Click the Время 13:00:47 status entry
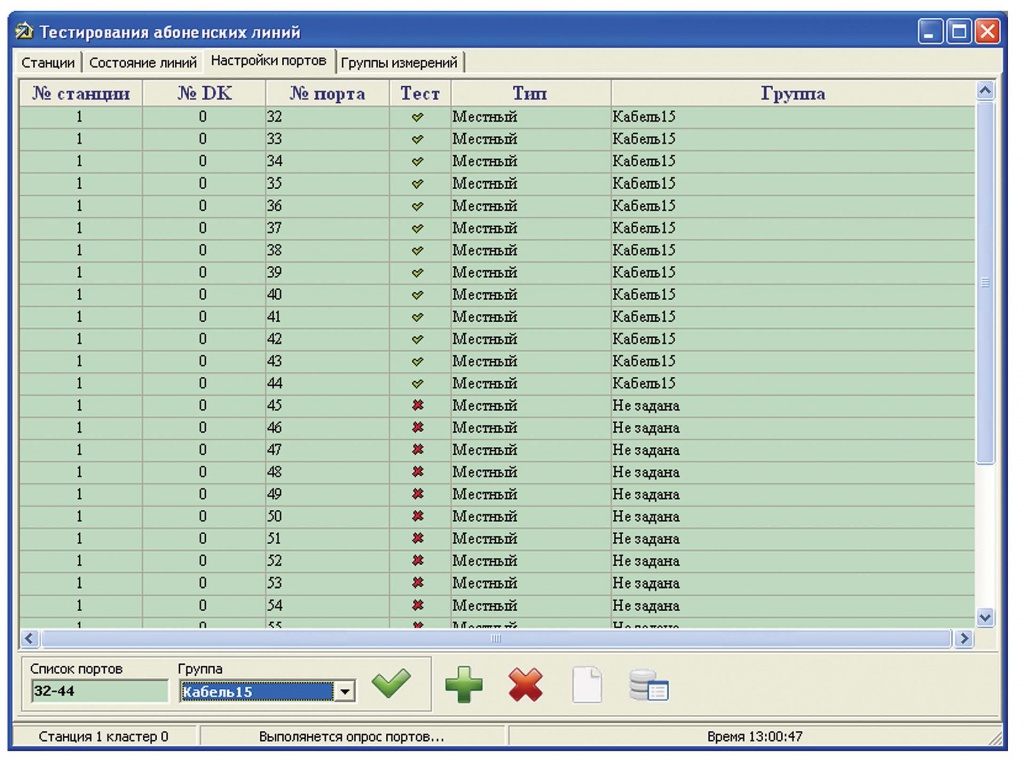1024x761 pixels. tap(754, 737)
